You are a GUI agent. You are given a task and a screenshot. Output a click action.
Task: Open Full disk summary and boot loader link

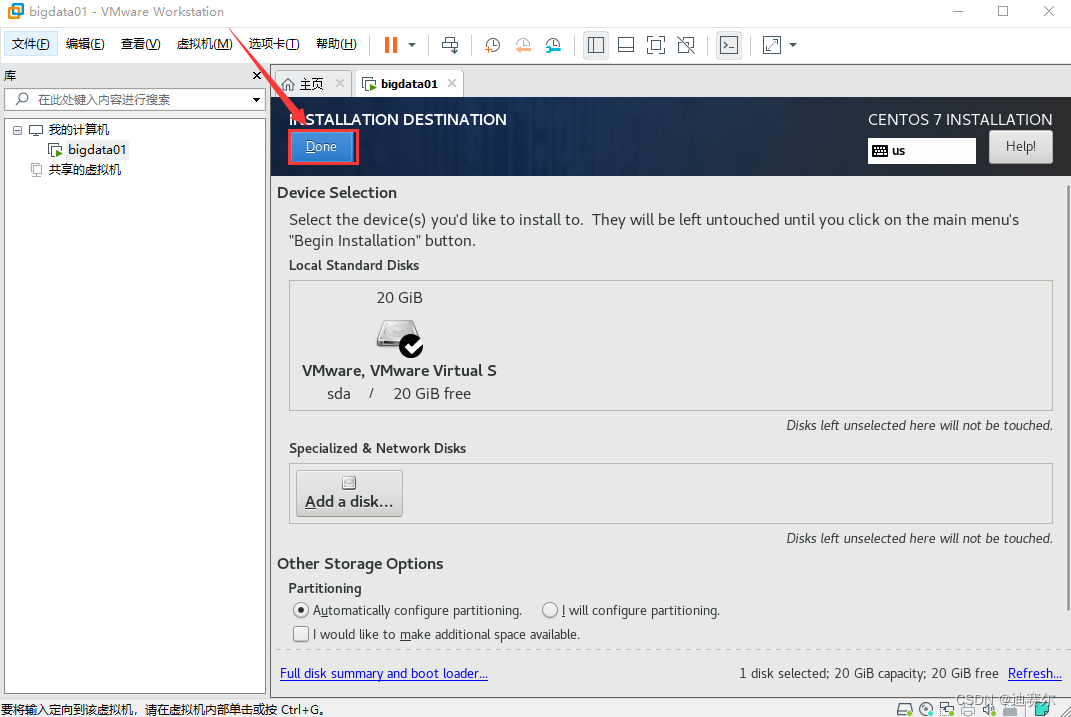(x=384, y=673)
